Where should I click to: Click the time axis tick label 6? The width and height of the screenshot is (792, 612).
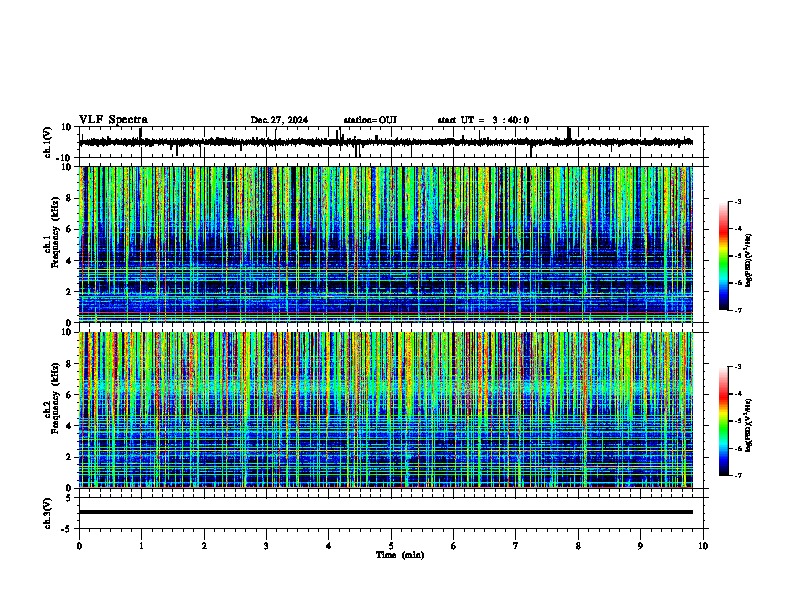tap(454, 546)
